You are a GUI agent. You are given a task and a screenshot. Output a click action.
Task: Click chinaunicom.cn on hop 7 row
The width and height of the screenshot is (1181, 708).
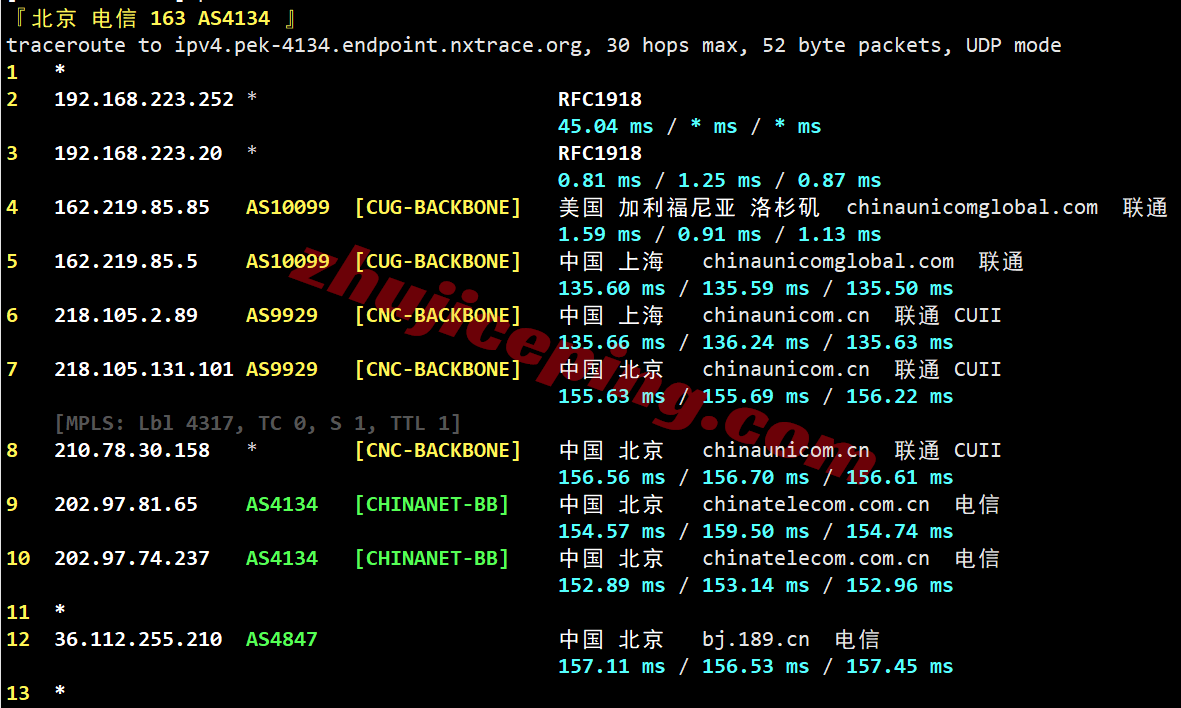pyautogui.click(x=786, y=370)
